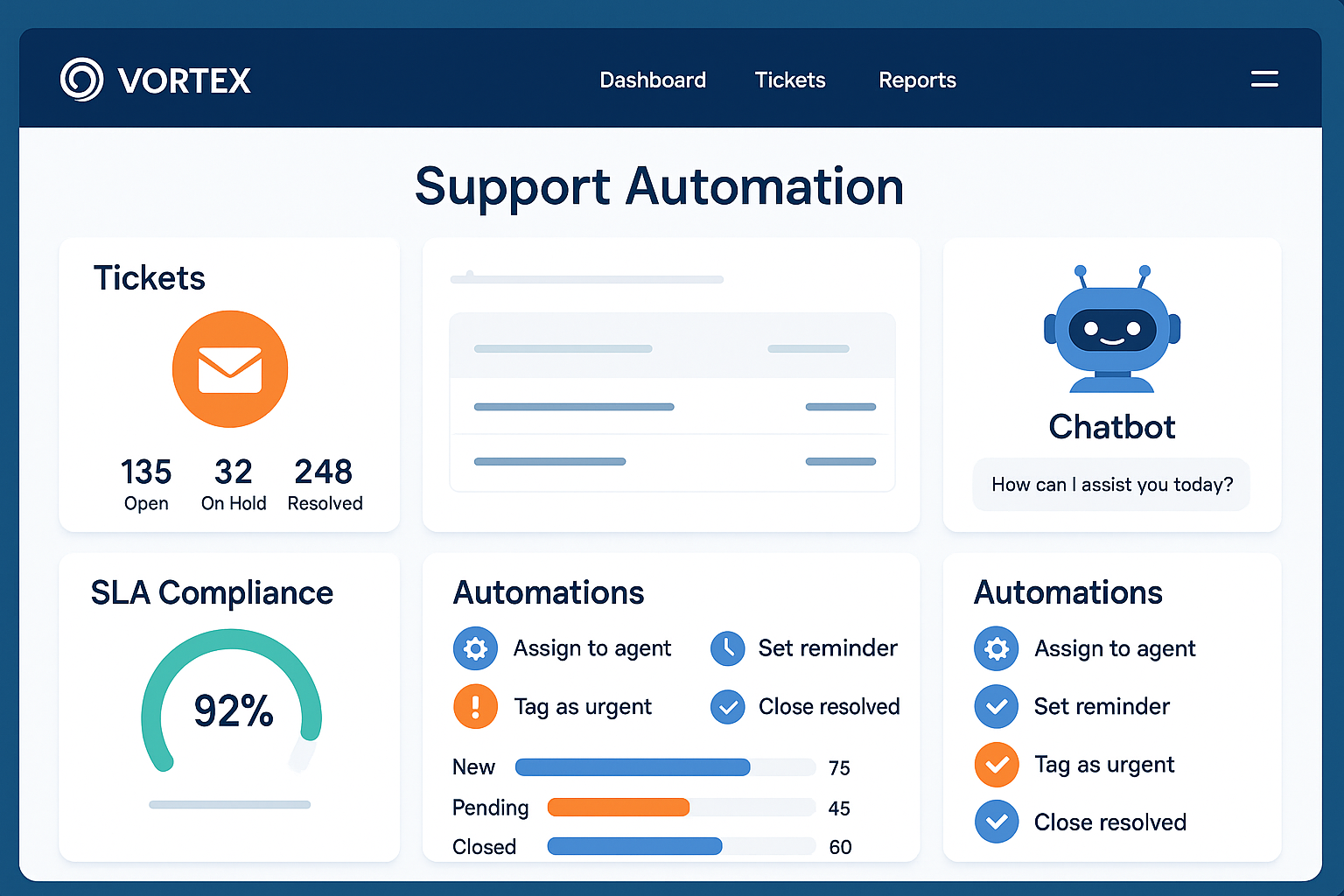Select the Assign to agent gear icon
The width and height of the screenshot is (1344, 896).
pos(475,648)
